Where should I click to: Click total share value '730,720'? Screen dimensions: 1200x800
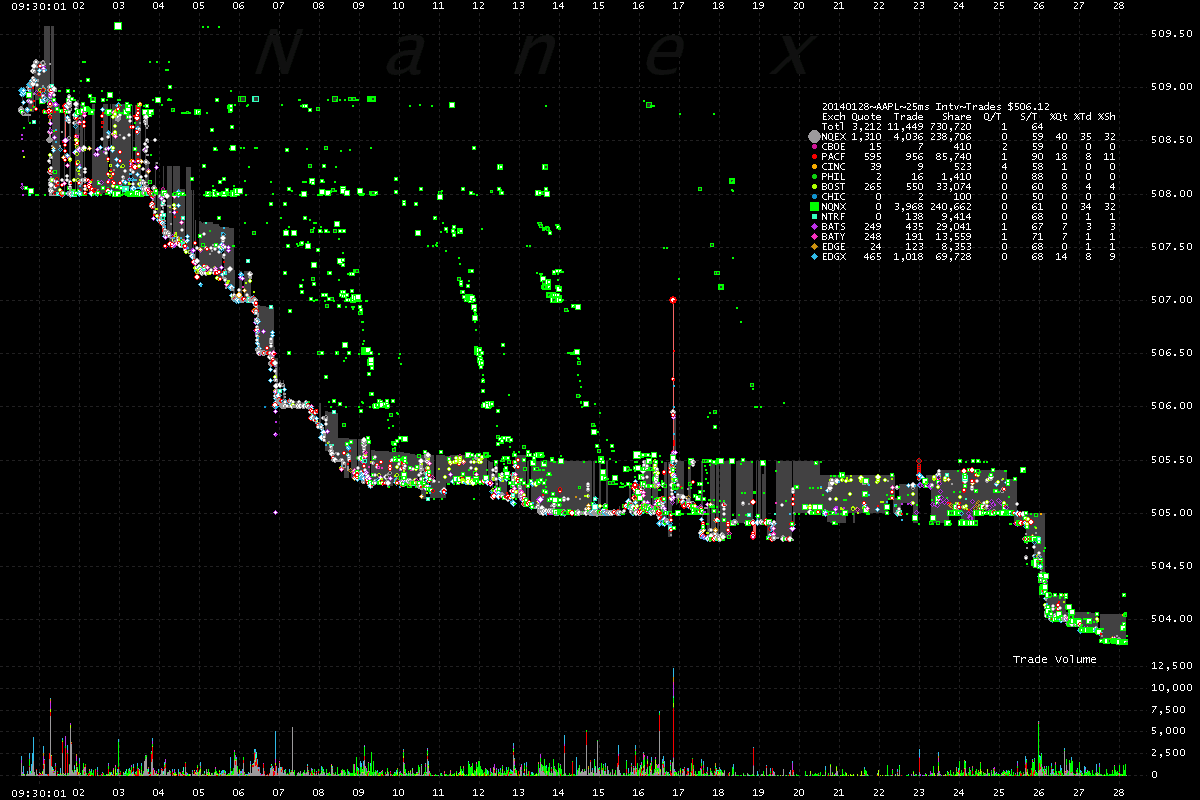(x=951, y=127)
